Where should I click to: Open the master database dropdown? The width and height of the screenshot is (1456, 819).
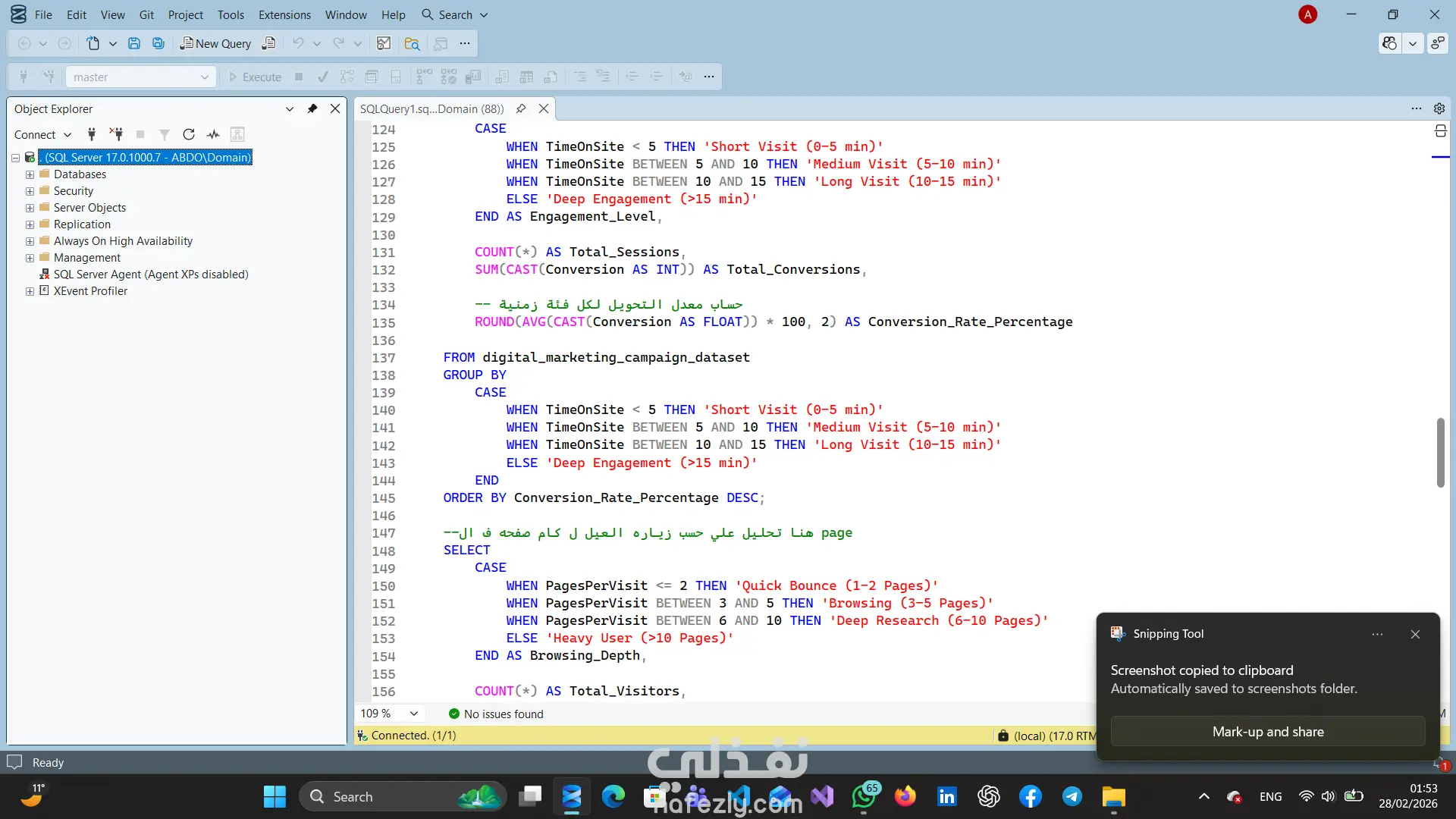[204, 77]
